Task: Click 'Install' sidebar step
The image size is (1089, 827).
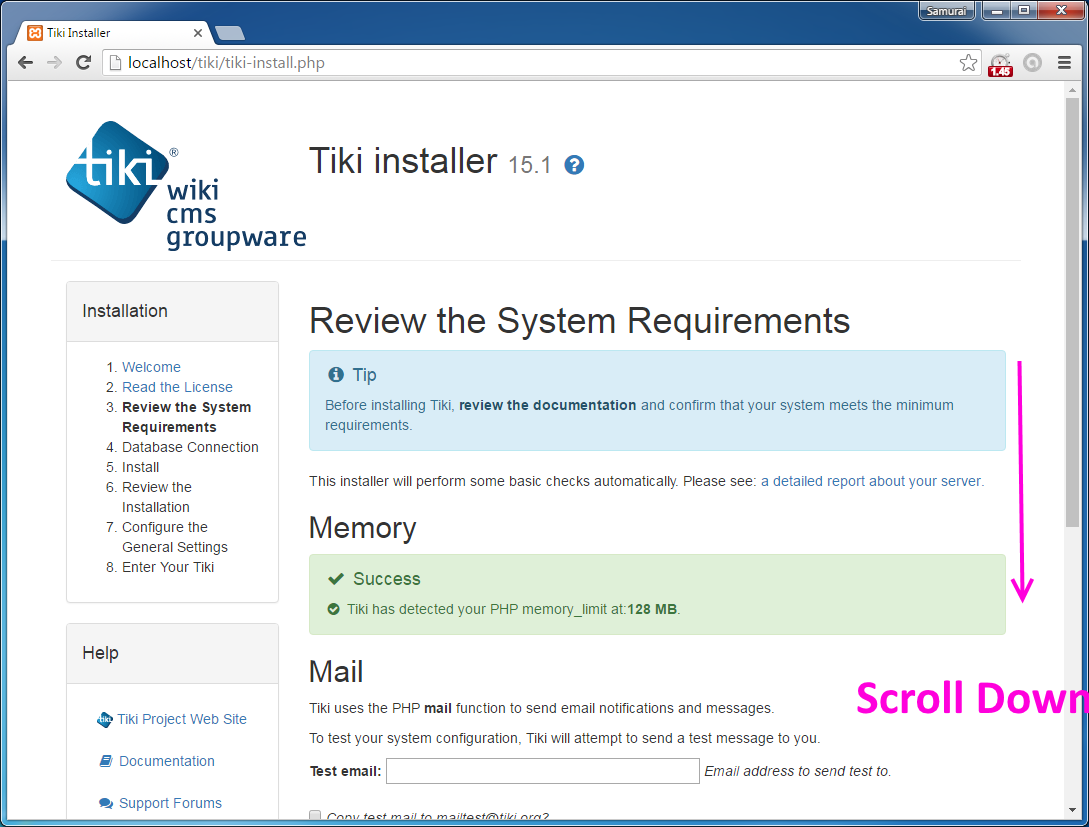Action: click(x=140, y=467)
